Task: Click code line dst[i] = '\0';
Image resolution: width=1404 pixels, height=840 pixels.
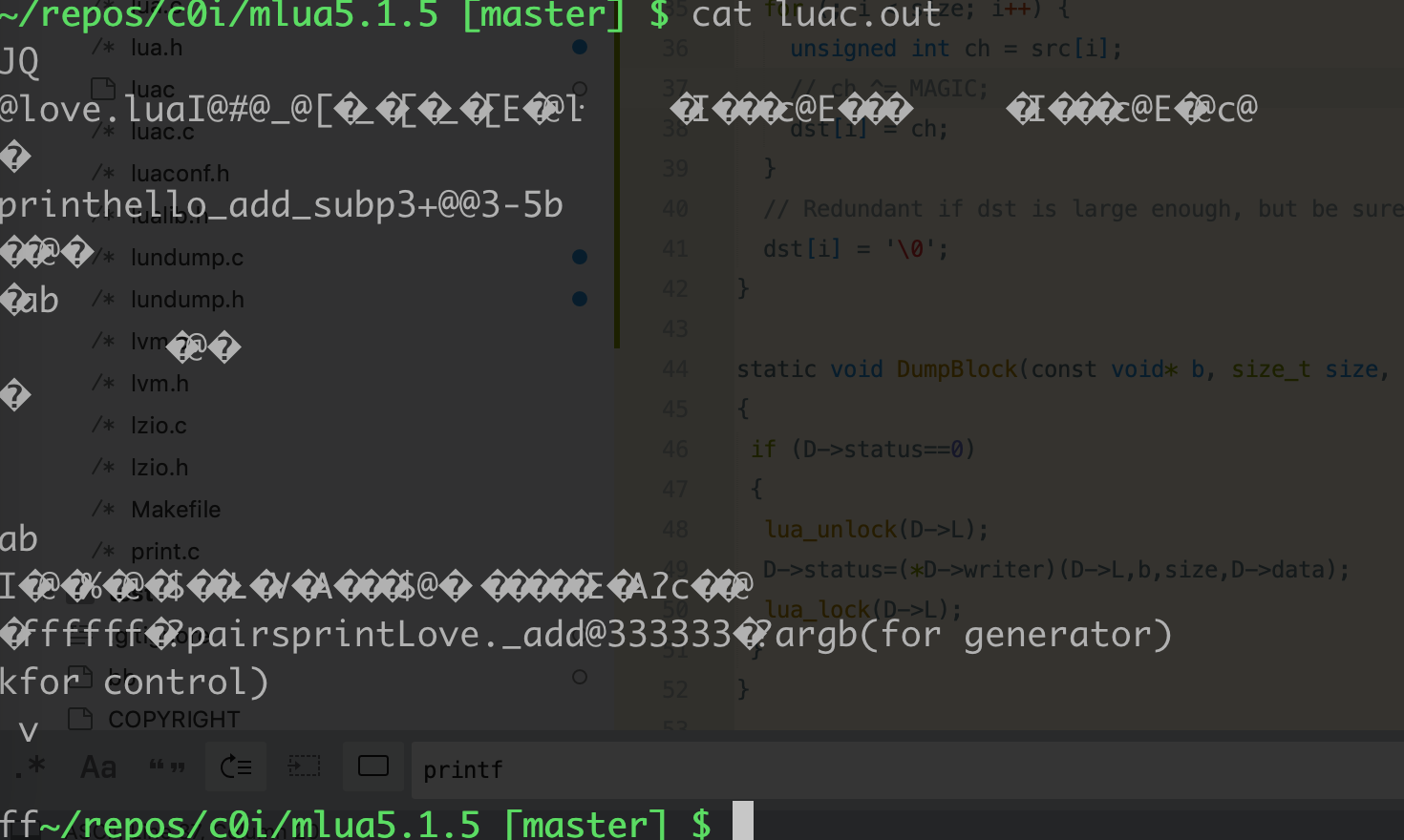Action: pyautogui.click(x=856, y=249)
